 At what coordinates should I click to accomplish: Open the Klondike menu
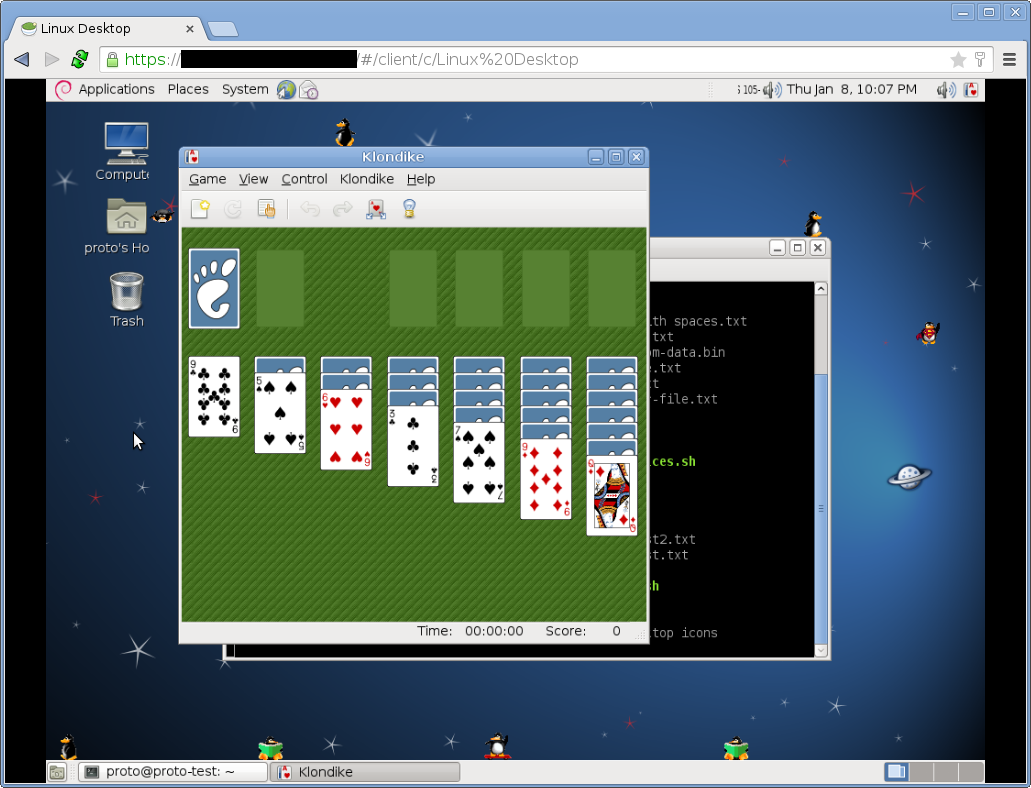[366, 179]
